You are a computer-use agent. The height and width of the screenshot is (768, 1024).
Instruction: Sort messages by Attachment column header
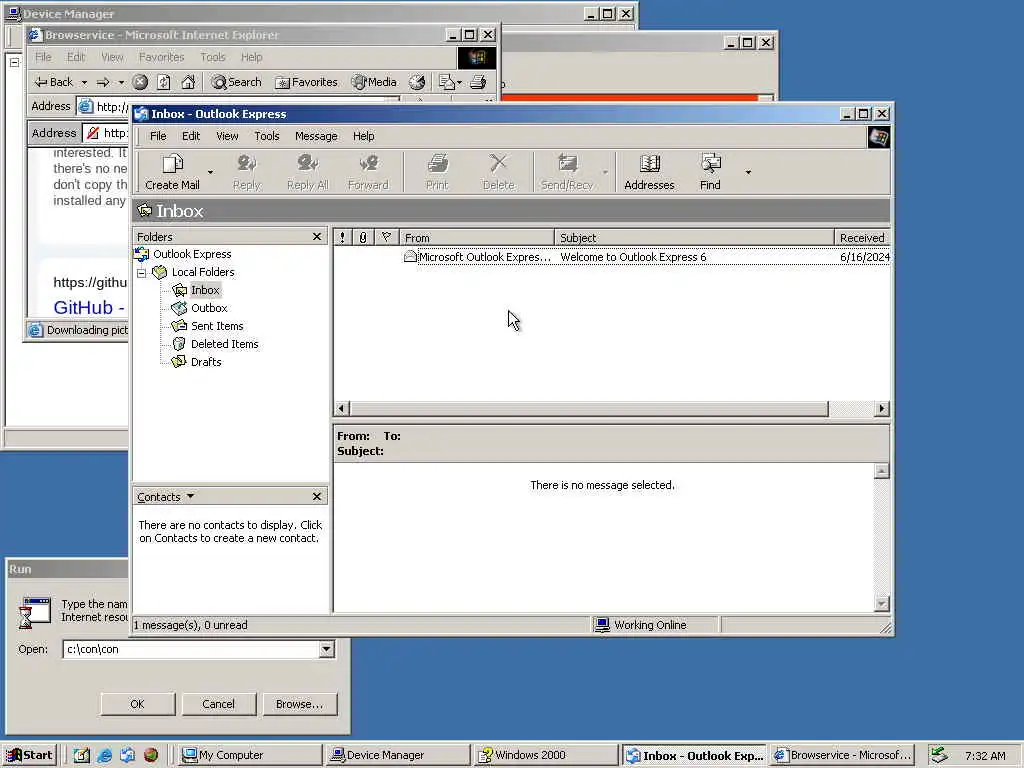(x=363, y=238)
